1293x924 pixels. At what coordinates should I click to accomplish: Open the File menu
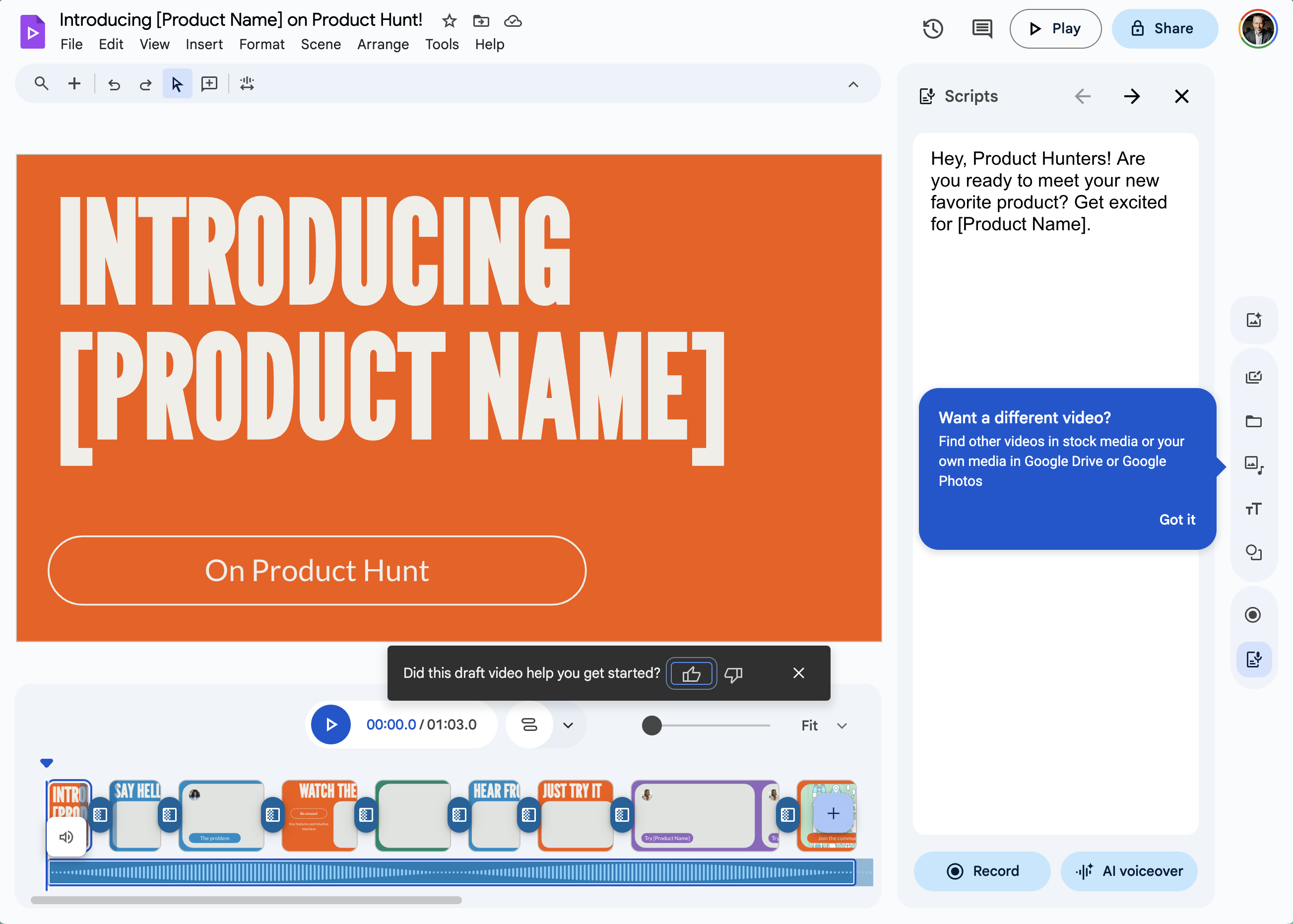tap(71, 44)
